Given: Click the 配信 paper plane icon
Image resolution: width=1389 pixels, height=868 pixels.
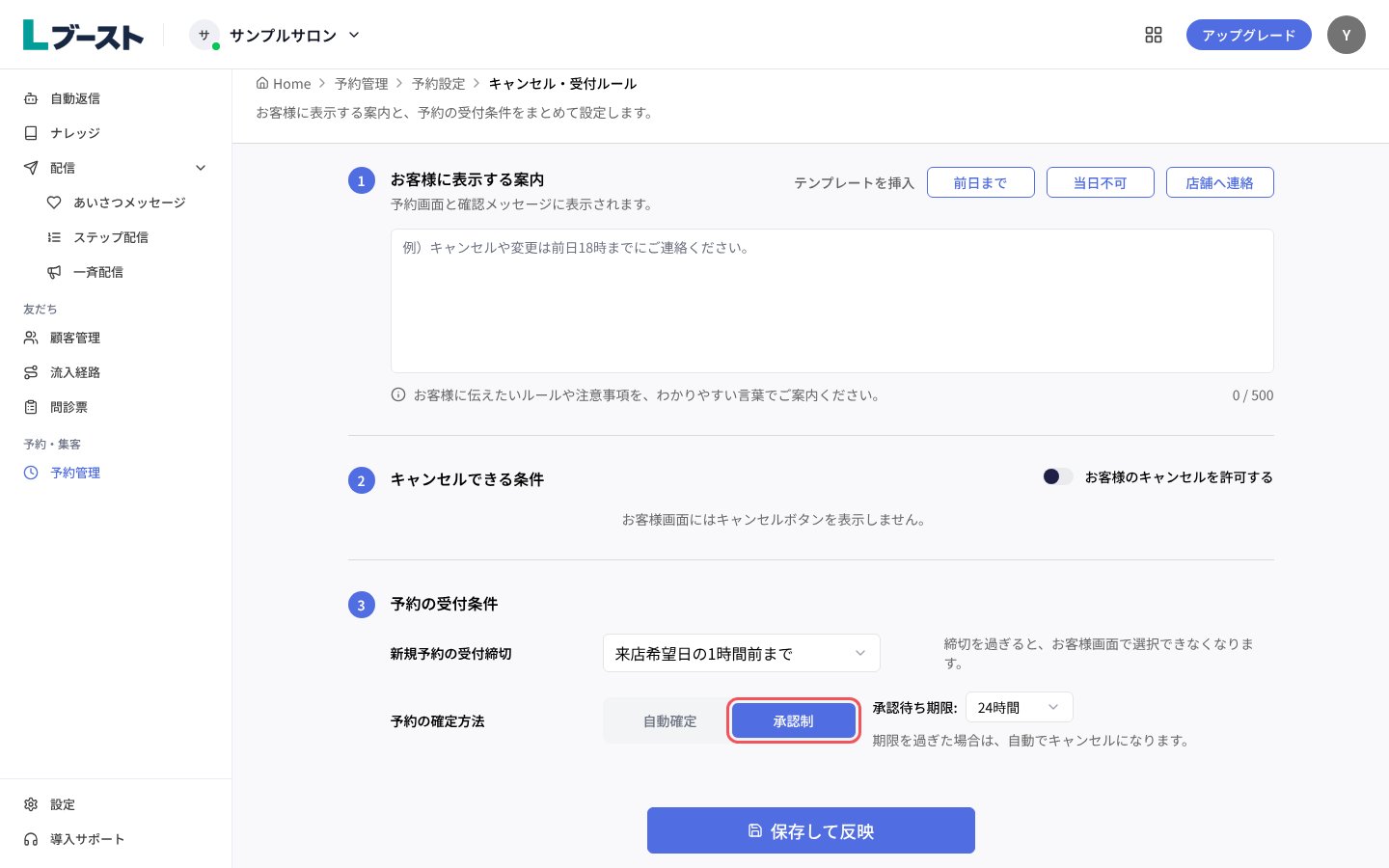Looking at the screenshot, I should (x=31, y=168).
